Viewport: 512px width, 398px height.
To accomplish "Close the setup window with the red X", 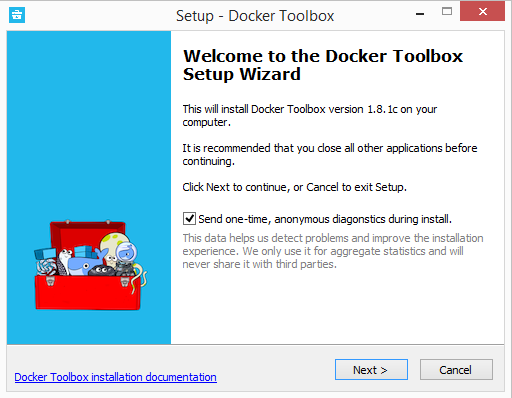I will [482, 12].
